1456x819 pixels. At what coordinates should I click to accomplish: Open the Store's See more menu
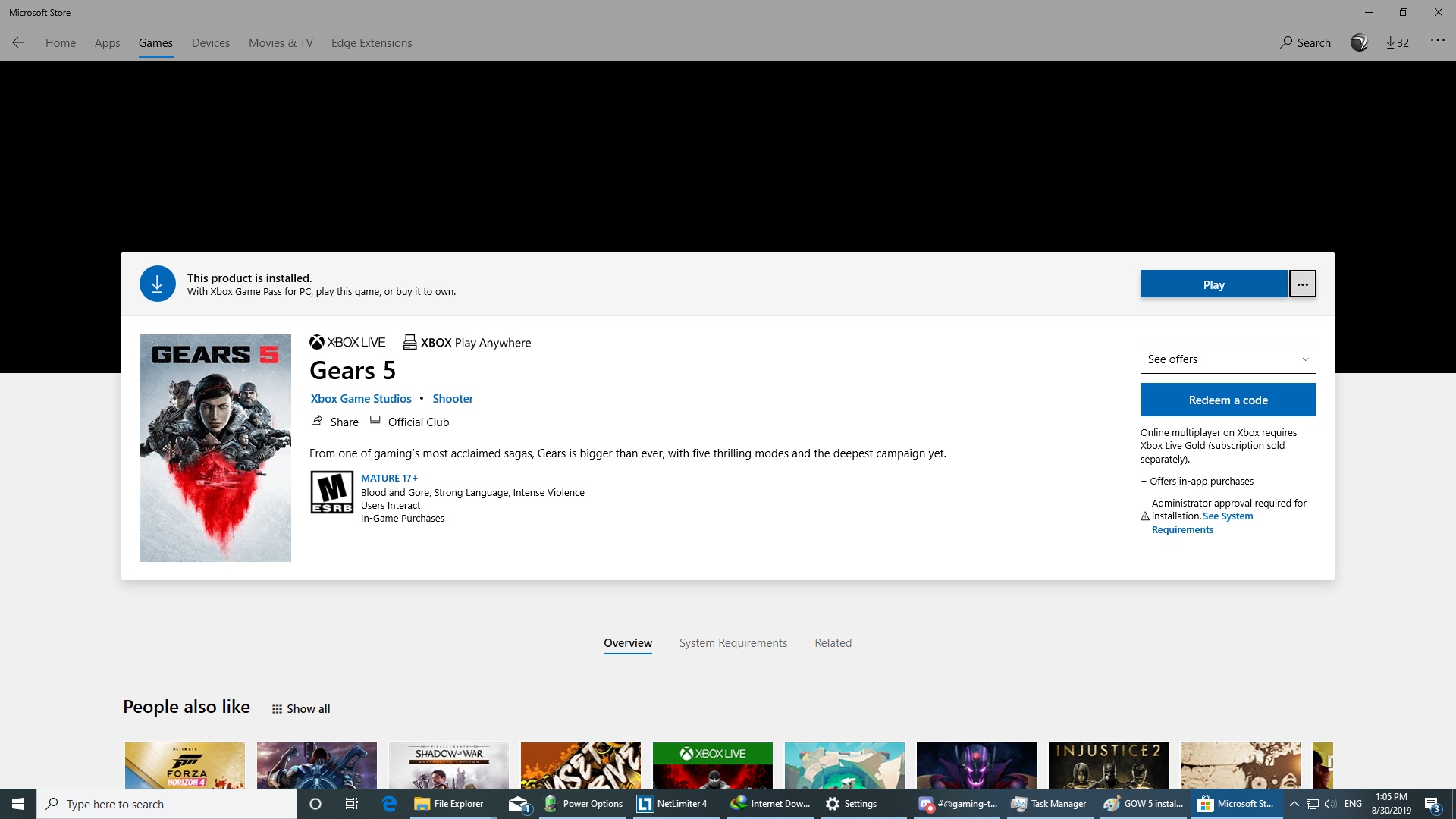(x=1437, y=42)
